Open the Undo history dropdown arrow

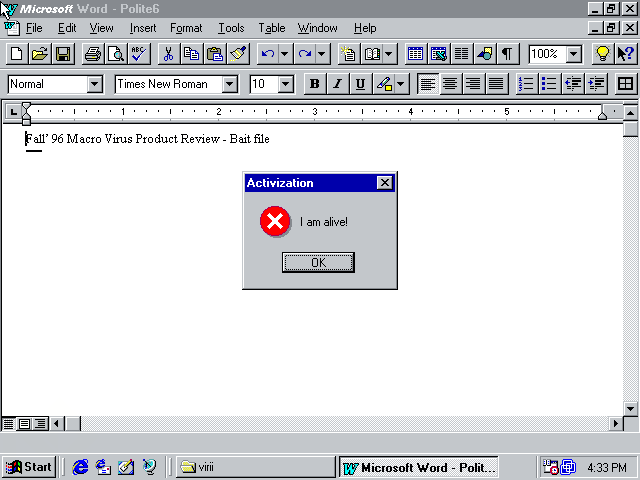285,54
